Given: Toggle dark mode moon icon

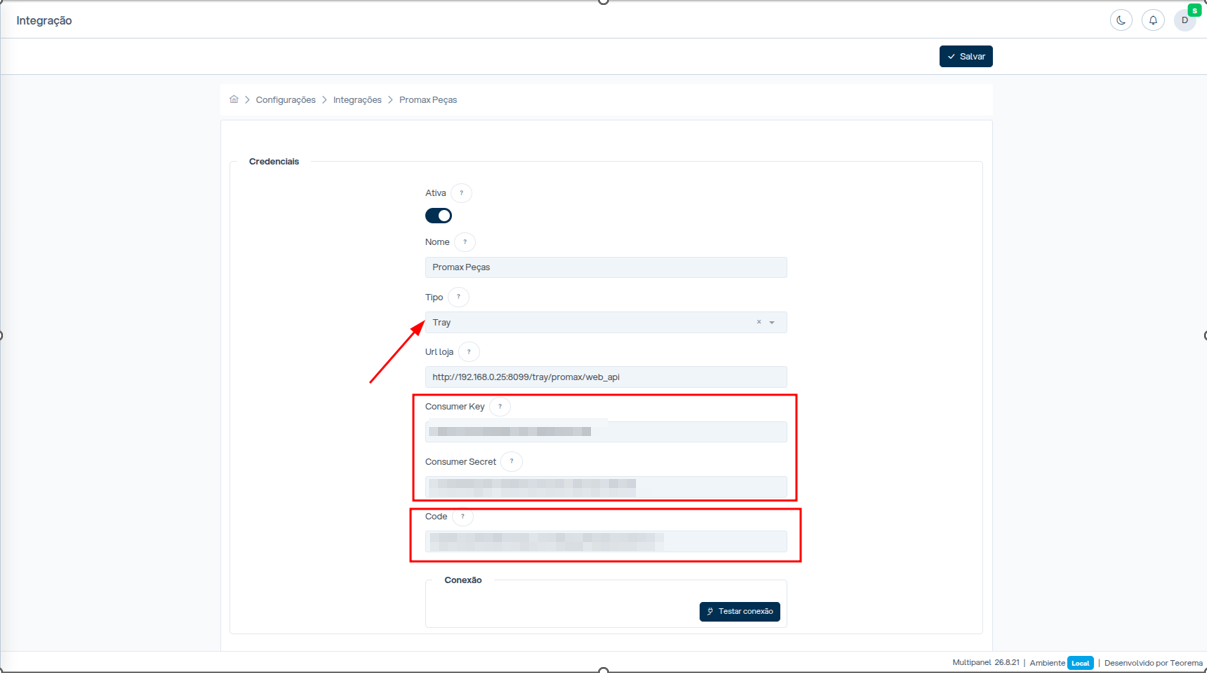Looking at the screenshot, I should (x=1121, y=20).
